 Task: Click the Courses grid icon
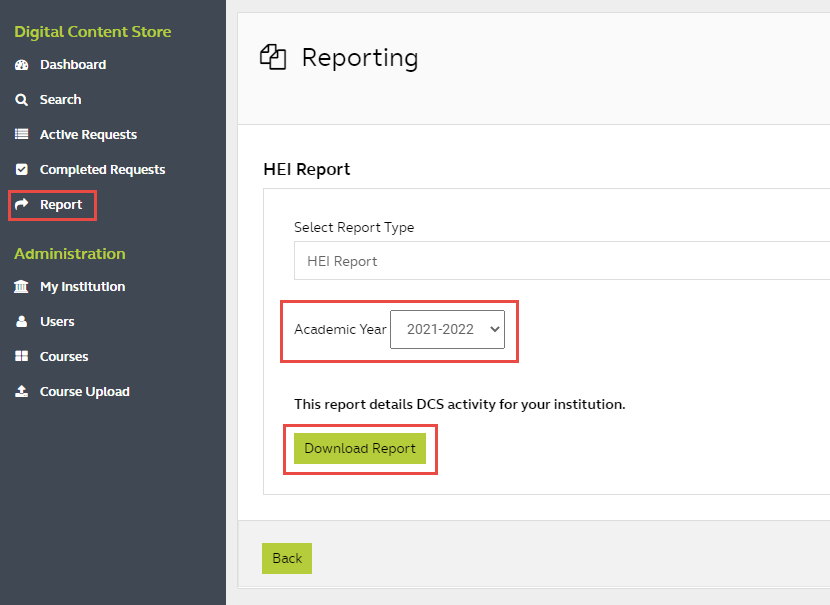[x=21, y=357]
